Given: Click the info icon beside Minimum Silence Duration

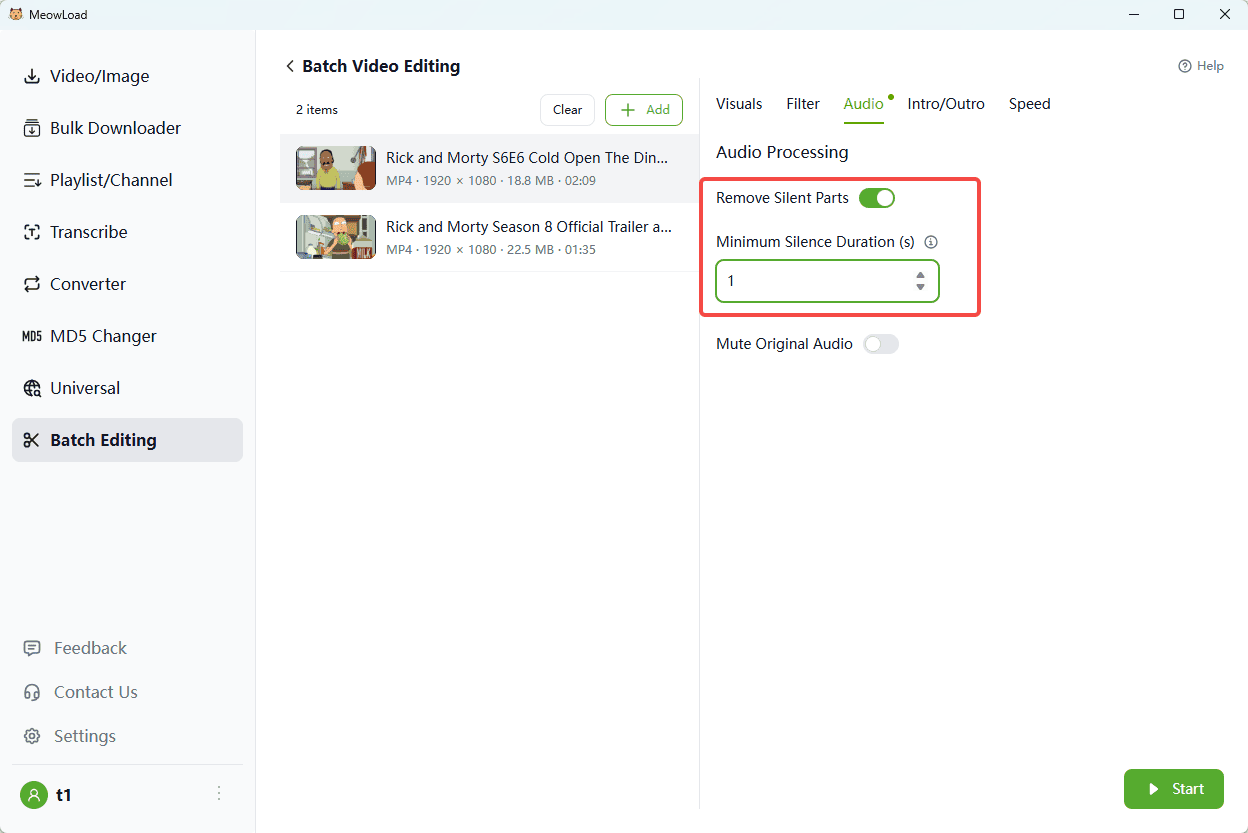Looking at the screenshot, I should [x=931, y=242].
